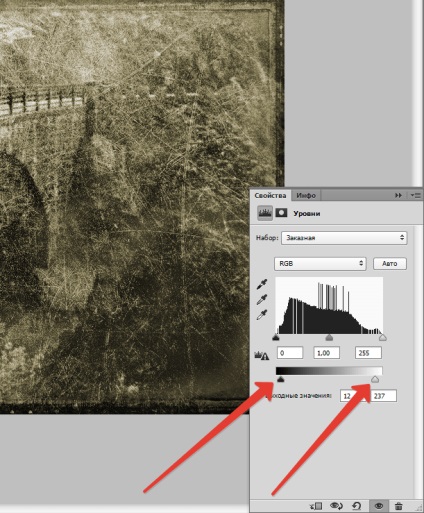Click the Авто button
Screen dimensions: 424x513
click(390, 263)
